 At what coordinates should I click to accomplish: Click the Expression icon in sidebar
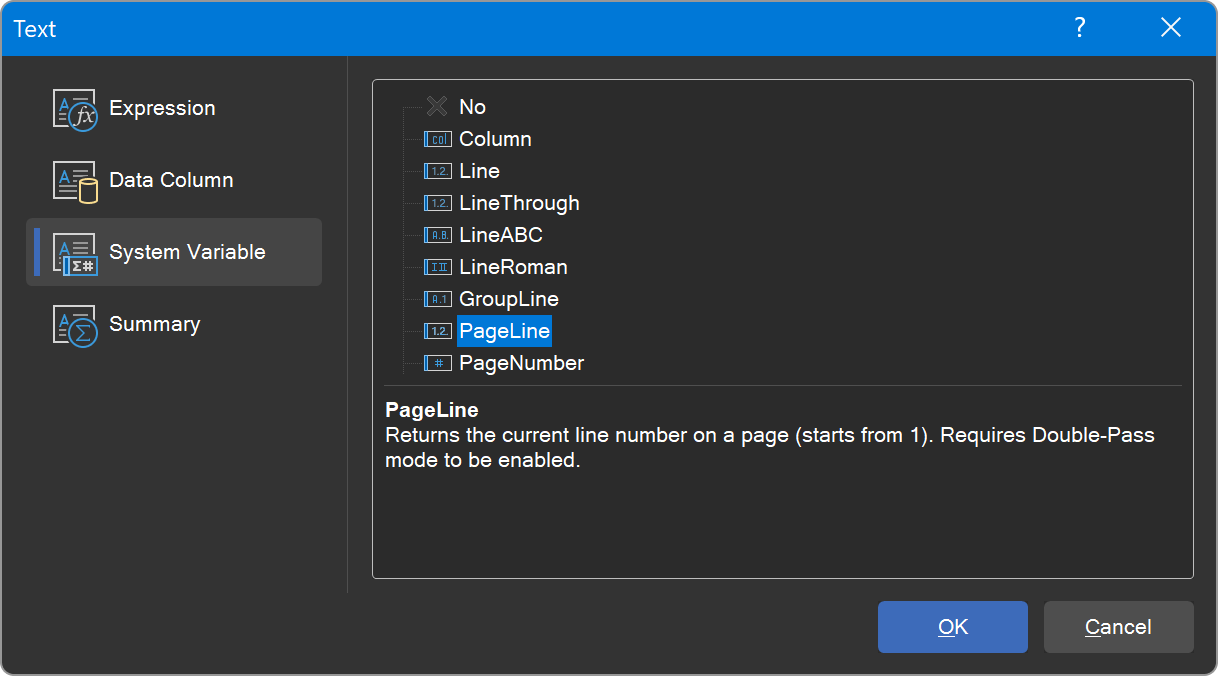click(x=74, y=109)
